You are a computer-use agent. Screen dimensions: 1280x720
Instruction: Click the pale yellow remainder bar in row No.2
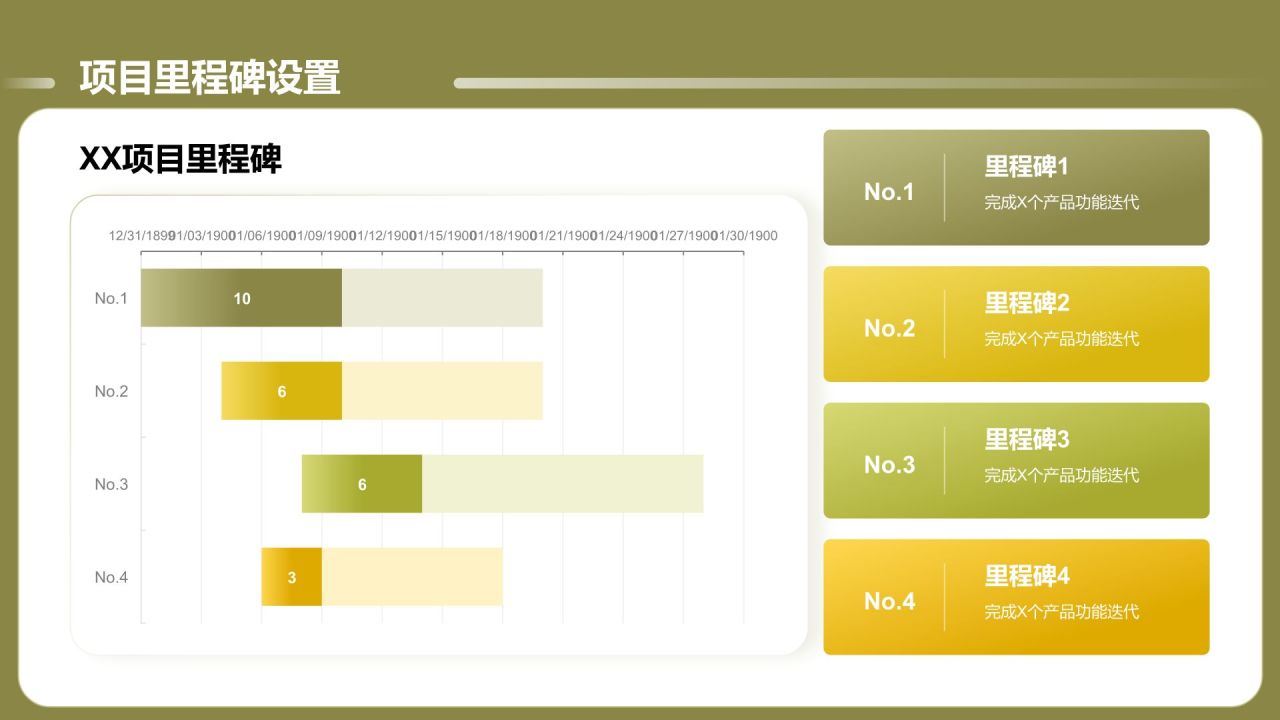[x=442, y=391]
